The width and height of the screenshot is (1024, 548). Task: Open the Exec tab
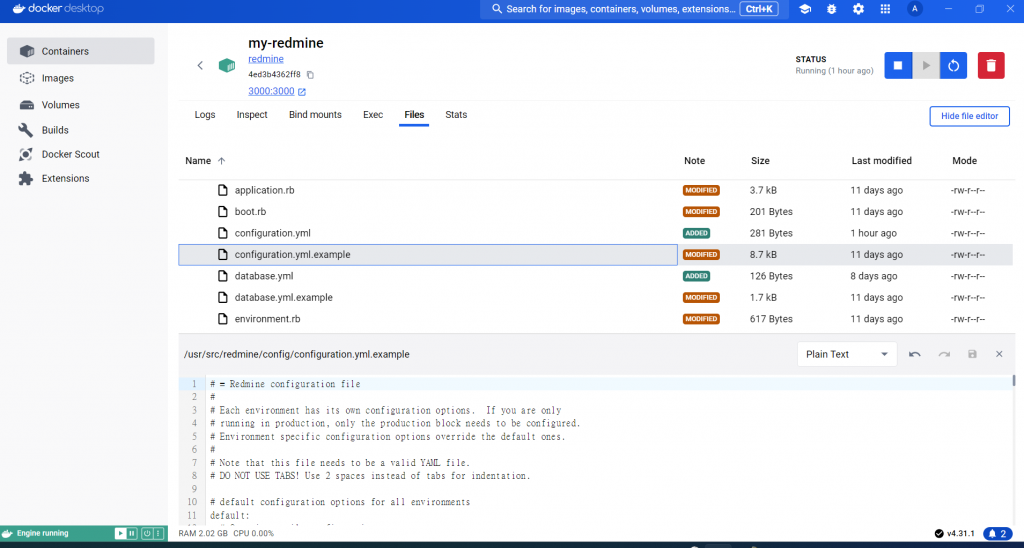point(373,114)
